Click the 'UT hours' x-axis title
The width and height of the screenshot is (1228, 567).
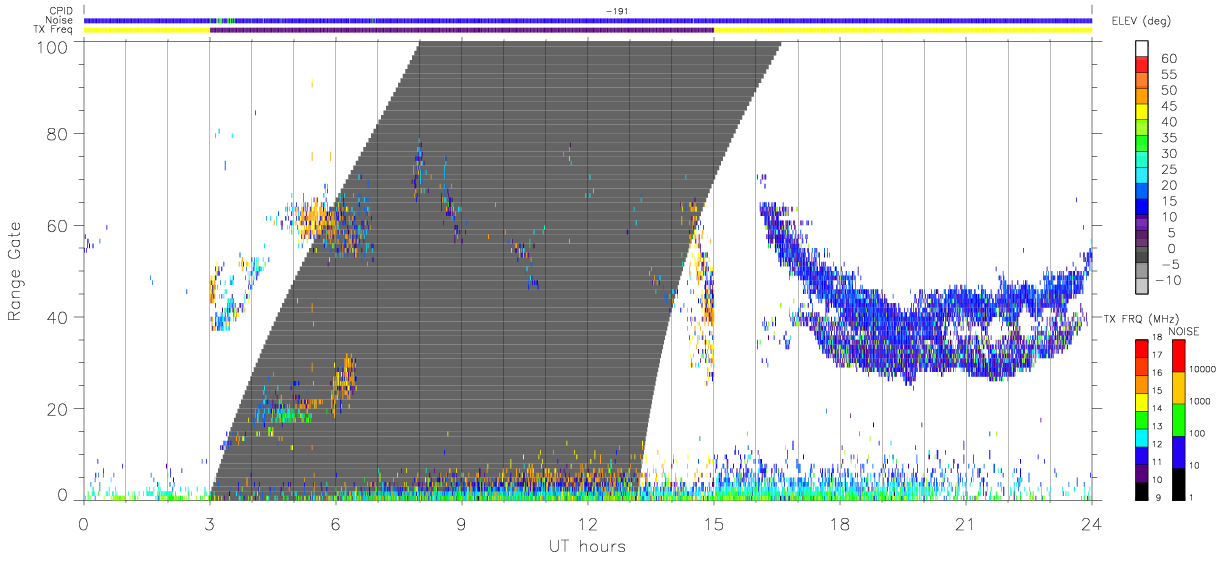(x=587, y=547)
